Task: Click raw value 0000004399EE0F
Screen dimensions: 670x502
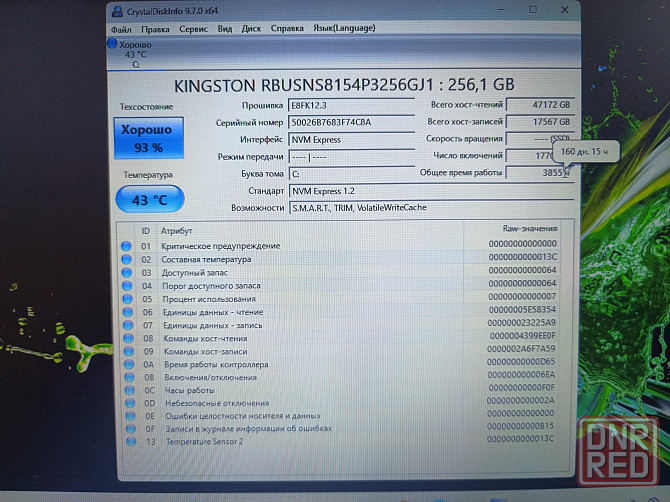Action: click(x=523, y=336)
